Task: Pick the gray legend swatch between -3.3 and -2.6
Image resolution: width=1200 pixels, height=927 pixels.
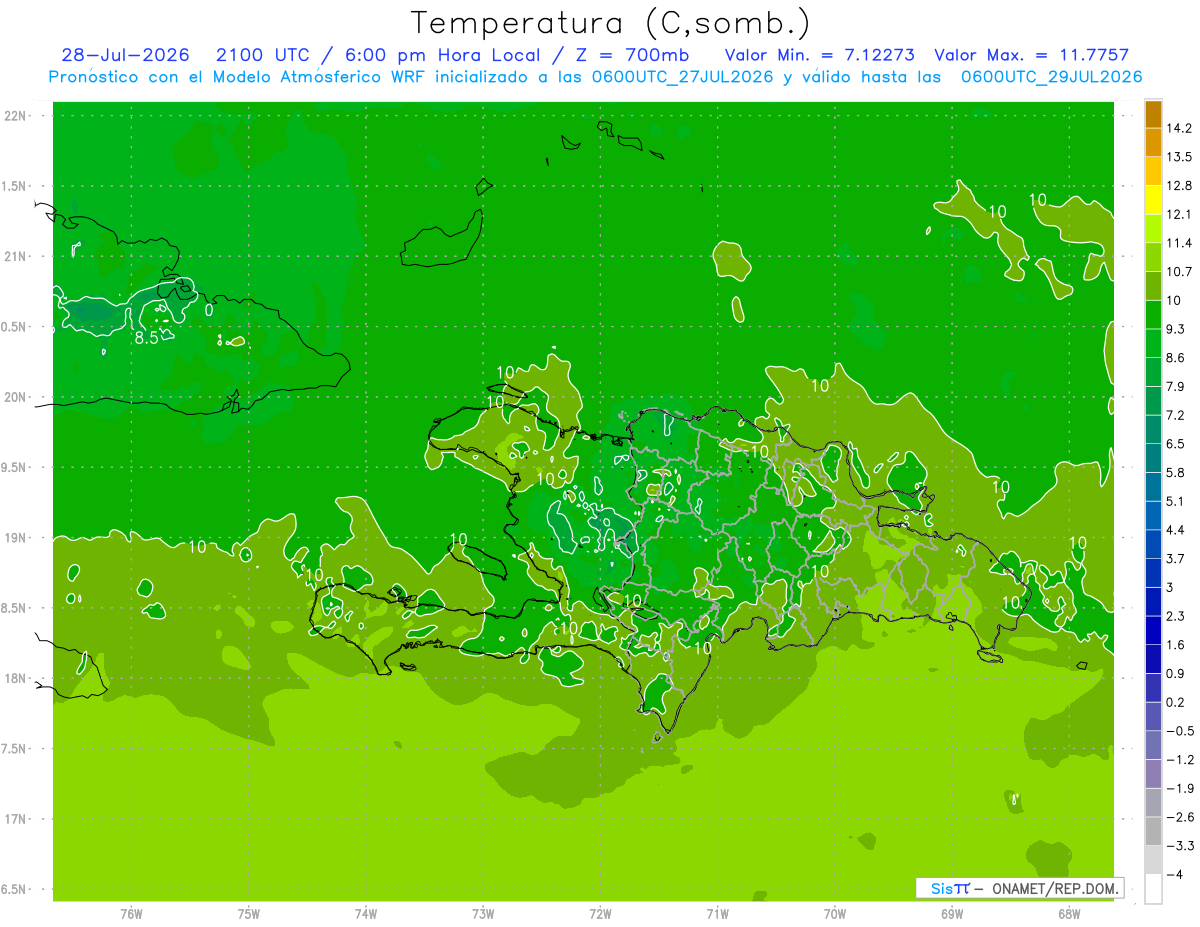Action: [x=1153, y=831]
